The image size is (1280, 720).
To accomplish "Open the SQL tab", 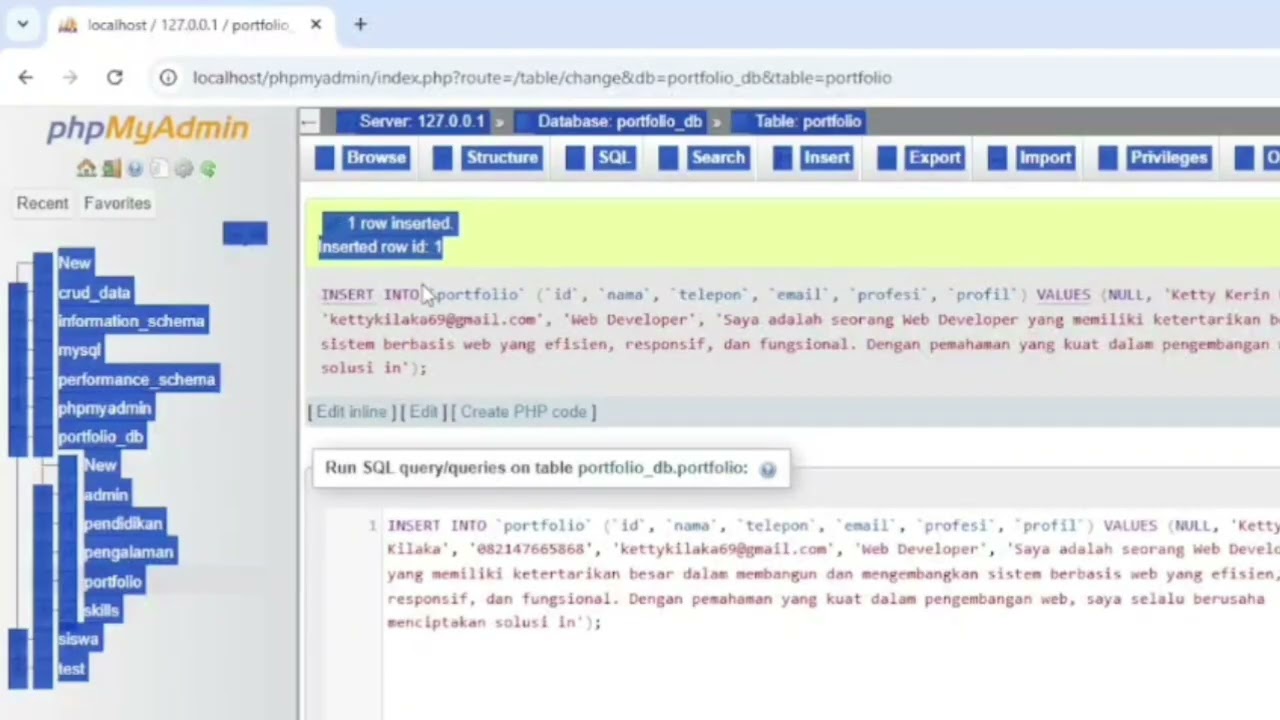I will click(x=600, y=157).
